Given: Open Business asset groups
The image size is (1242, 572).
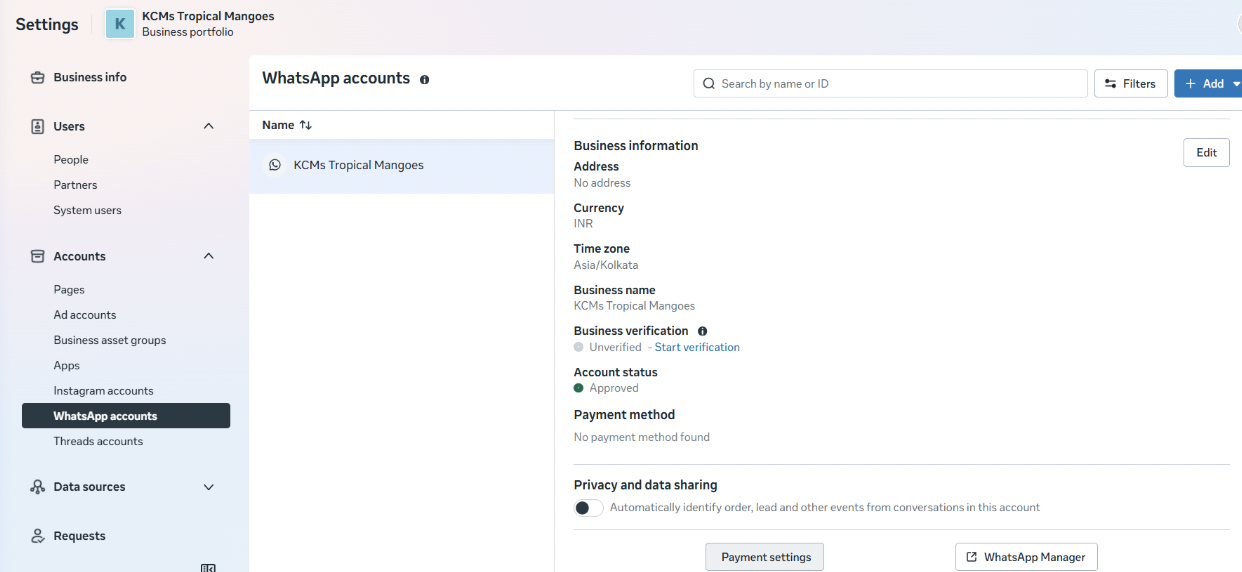Looking at the screenshot, I should point(110,340).
